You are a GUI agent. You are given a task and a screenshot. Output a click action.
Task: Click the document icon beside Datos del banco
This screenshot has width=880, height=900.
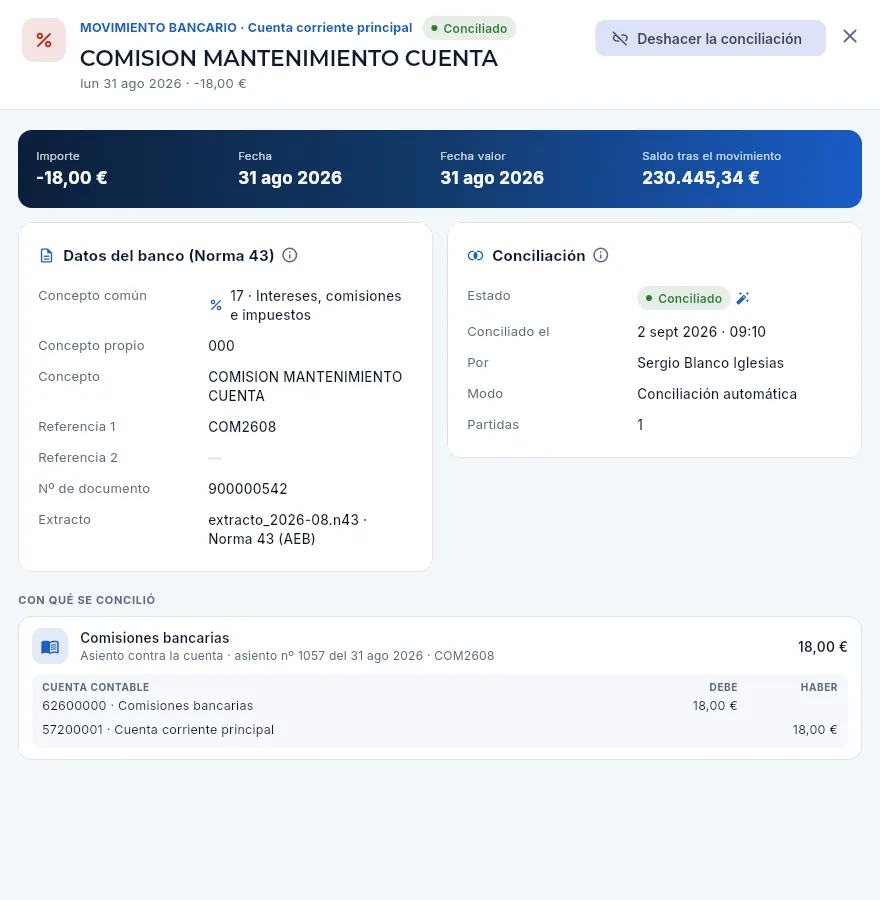click(46, 255)
